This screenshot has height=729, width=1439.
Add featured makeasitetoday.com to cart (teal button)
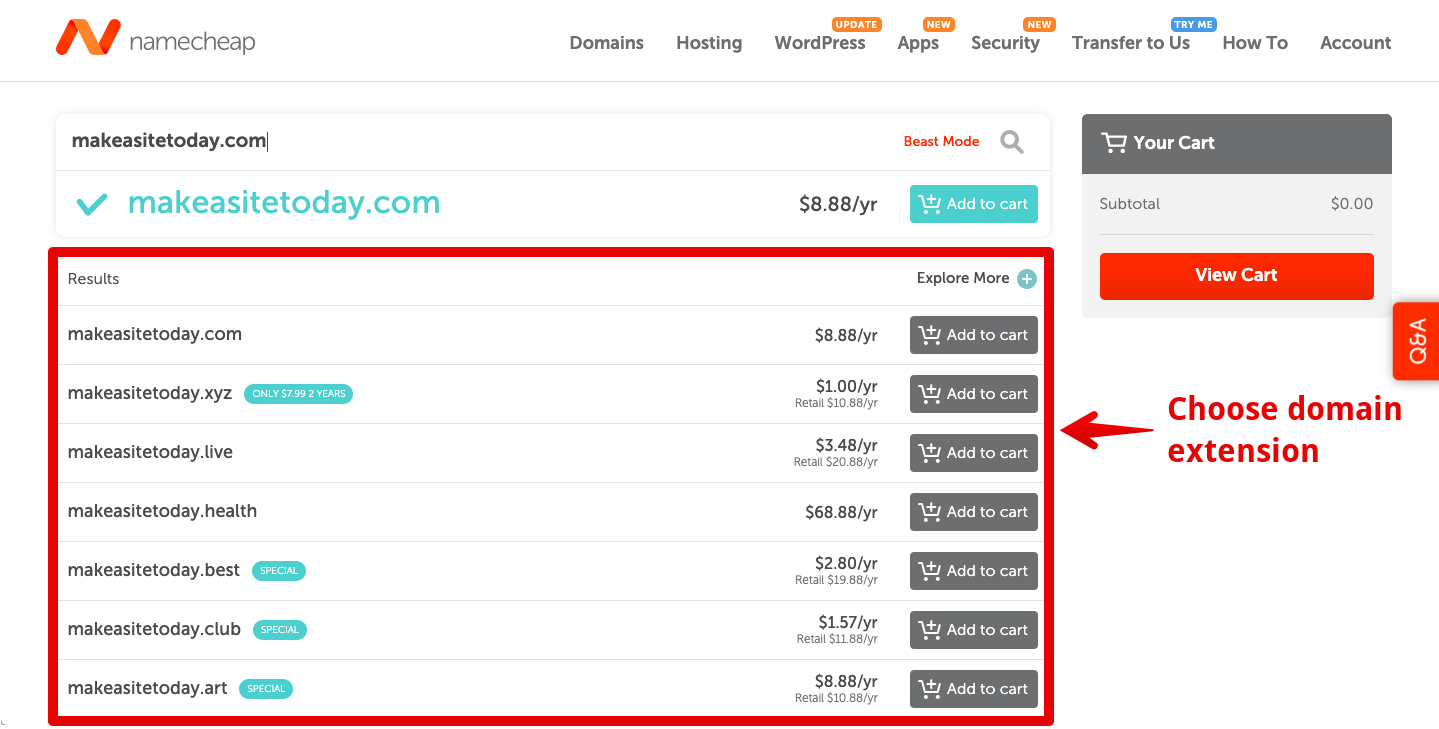pos(974,204)
